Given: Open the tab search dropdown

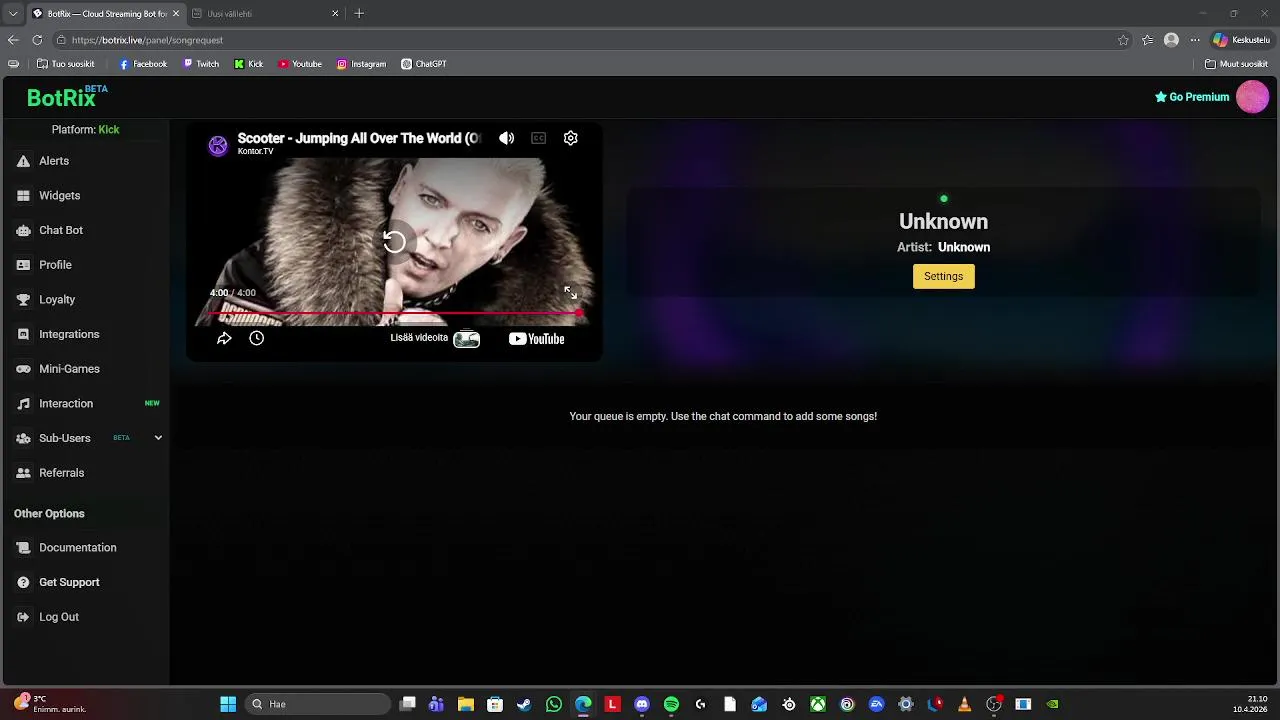Looking at the screenshot, I should [x=13, y=14].
